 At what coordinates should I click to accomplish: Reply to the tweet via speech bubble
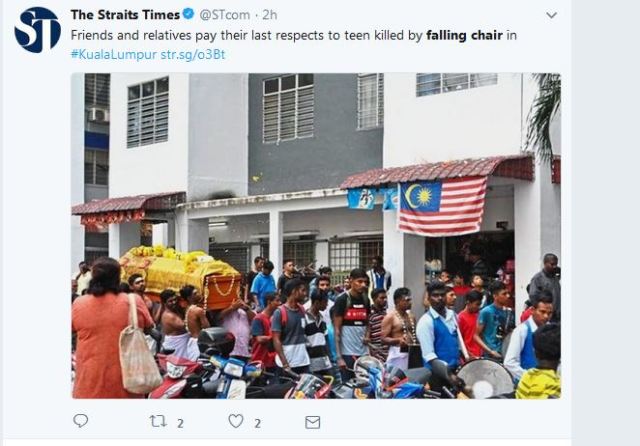point(80,421)
